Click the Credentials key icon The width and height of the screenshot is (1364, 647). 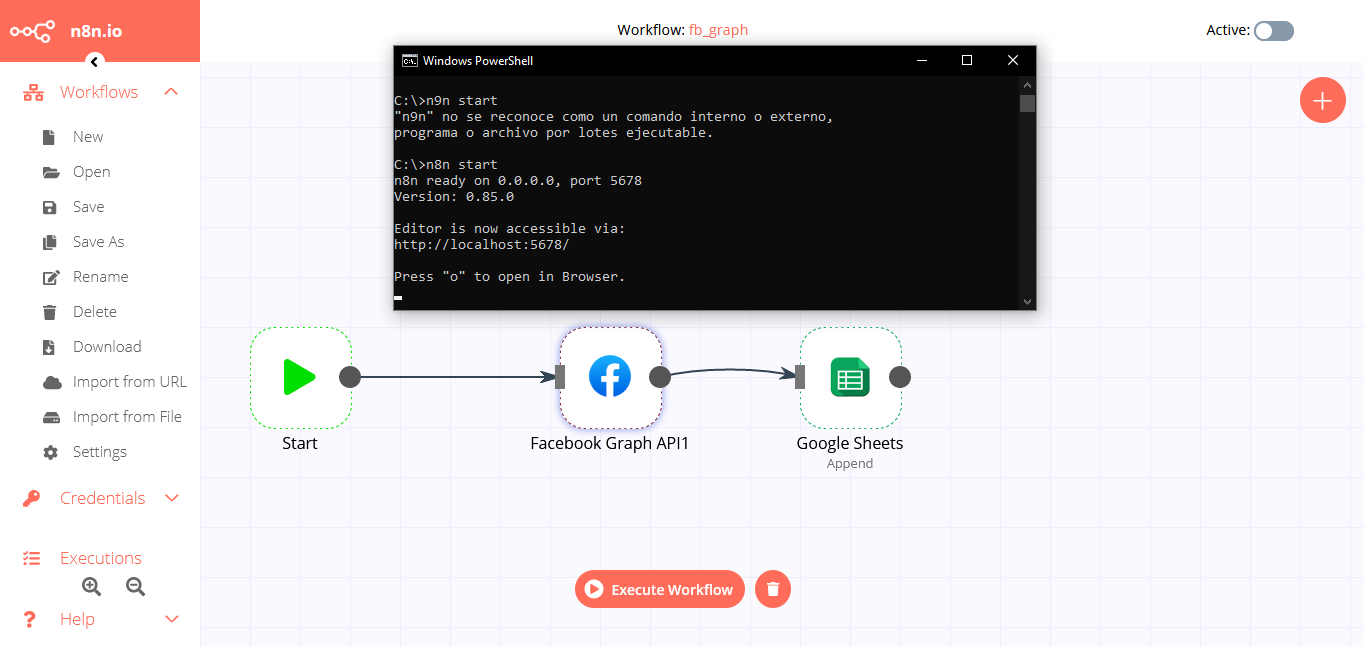pos(32,498)
